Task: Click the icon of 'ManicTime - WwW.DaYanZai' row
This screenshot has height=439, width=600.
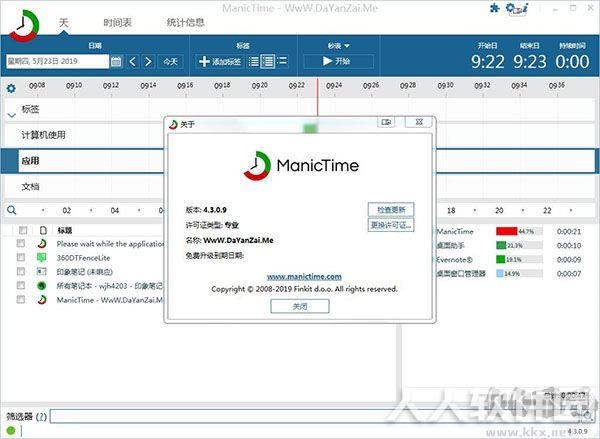Action: point(42,299)
